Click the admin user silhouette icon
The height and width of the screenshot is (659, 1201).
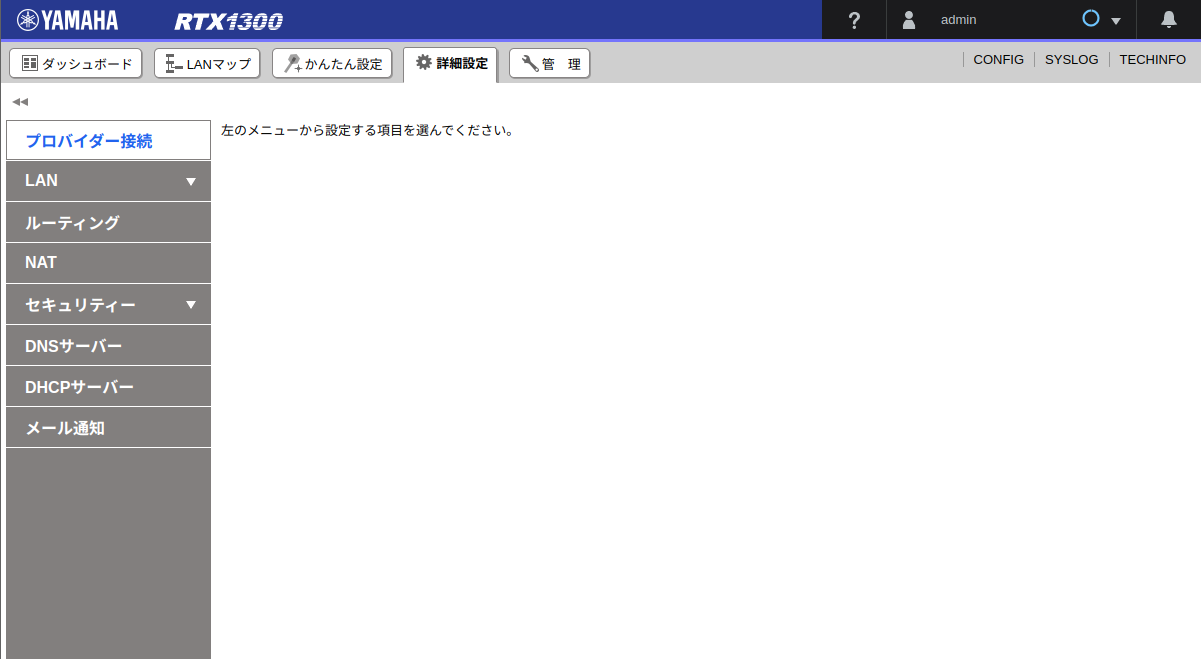(908, 18)
